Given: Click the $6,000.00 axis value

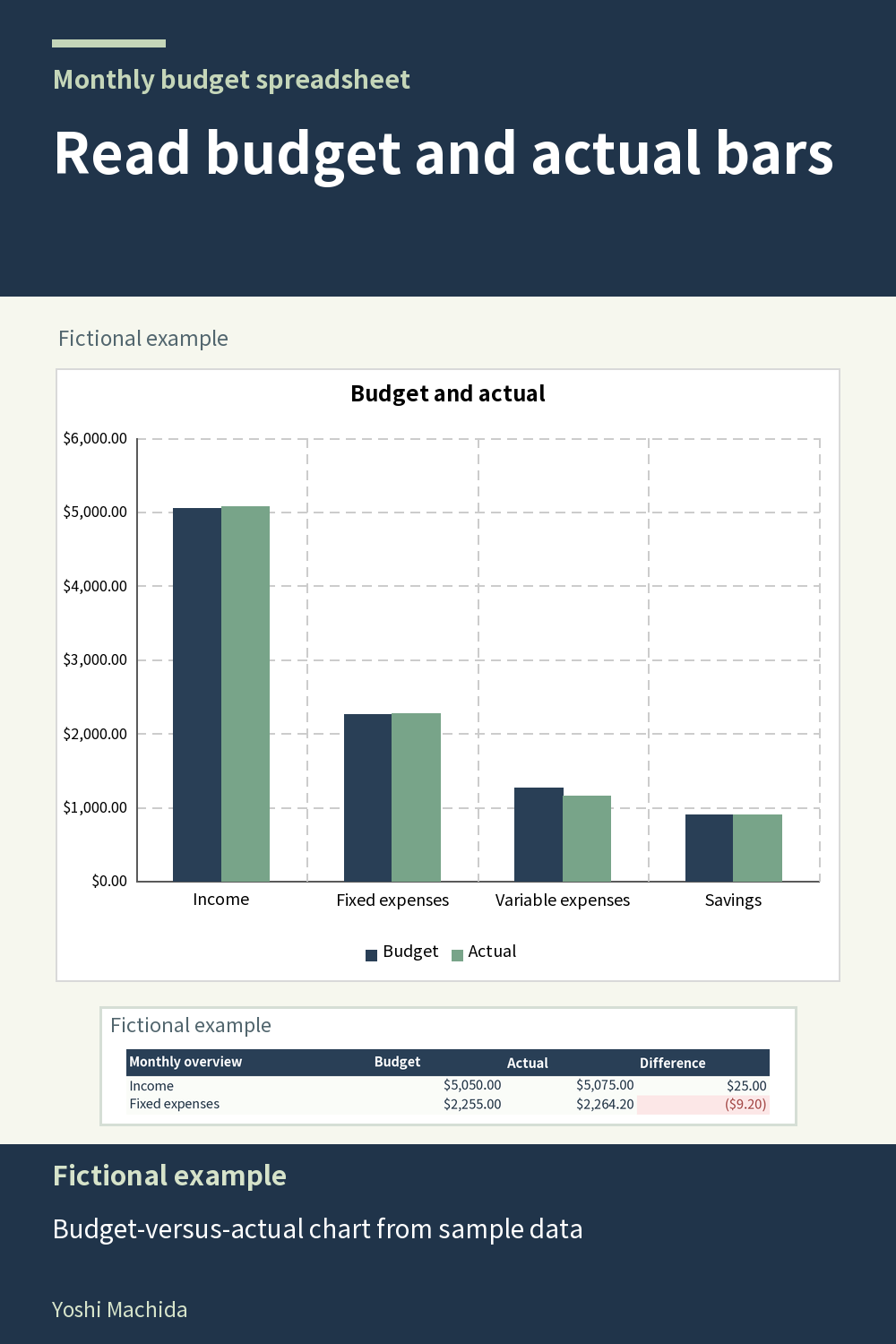Looking at the screenshot, I should tap(95, 438).
